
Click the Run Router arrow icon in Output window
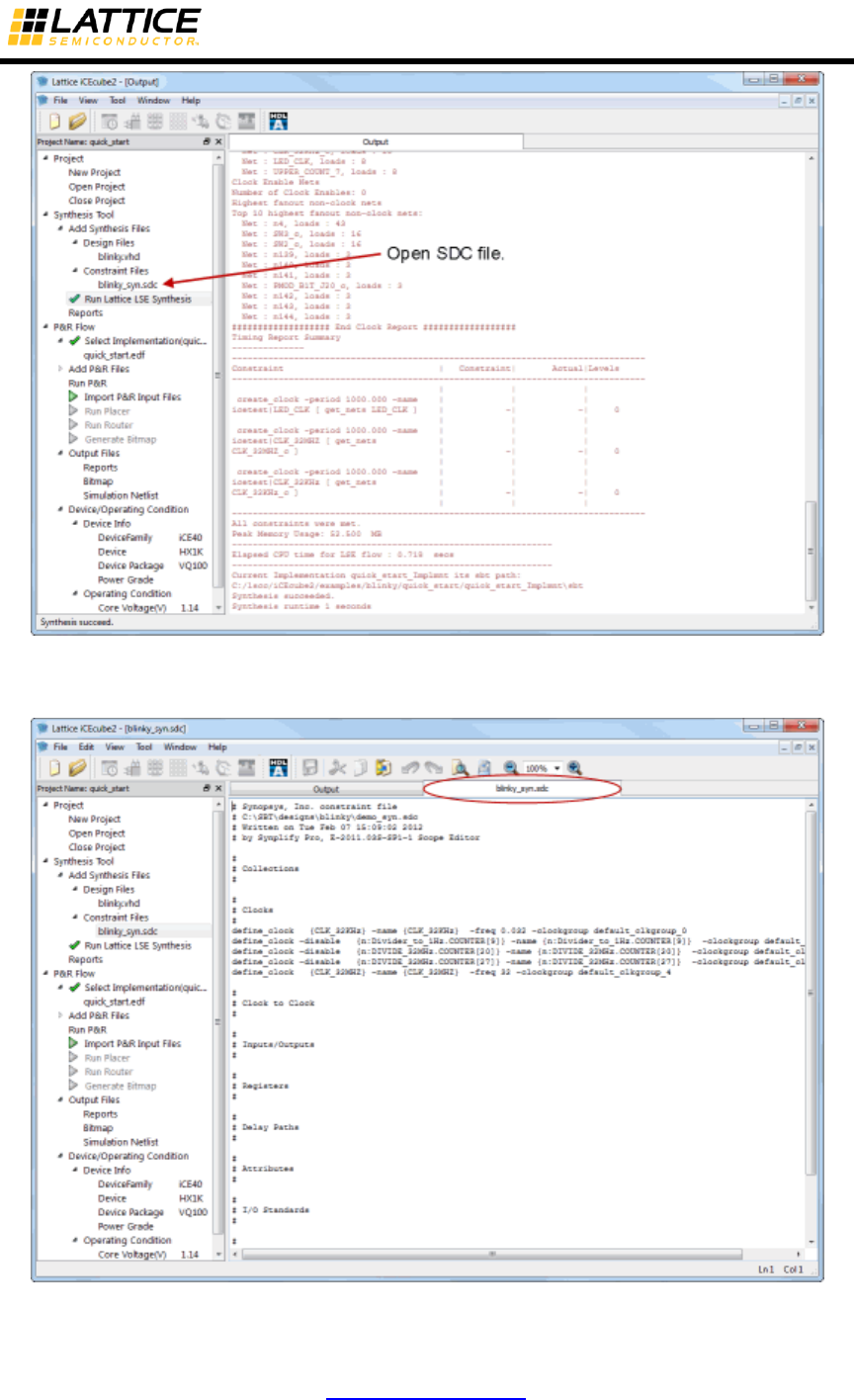73,425
